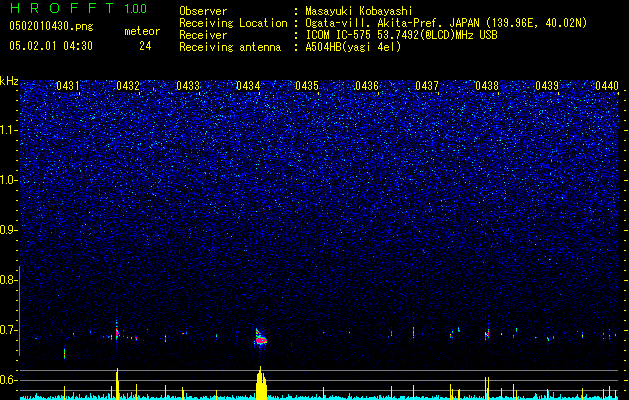
Task: Click the double yellow spikes below 0438
Action: pyautogui.click(x=487, y=388)
